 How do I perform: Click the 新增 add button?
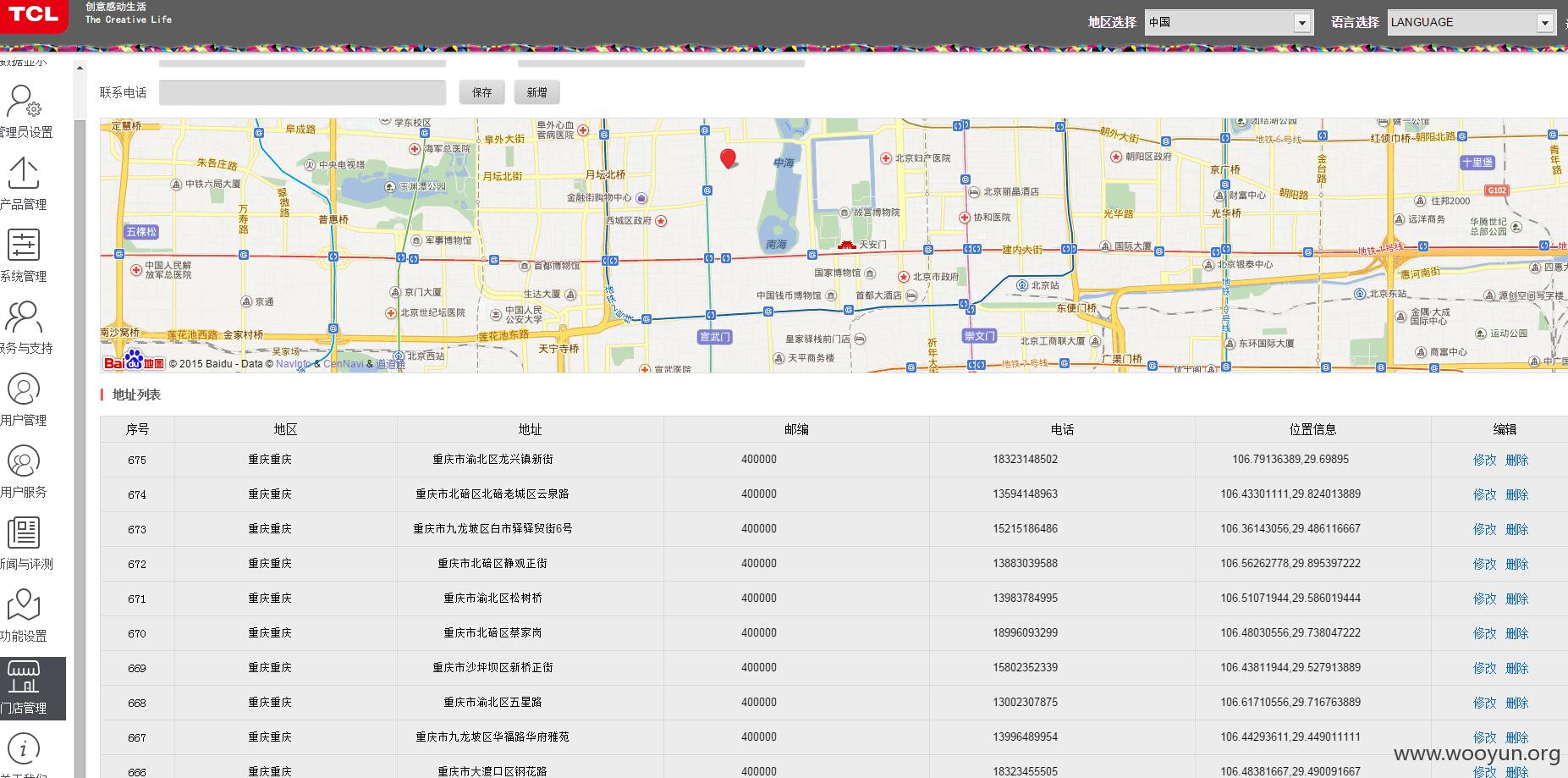tap(536, 92)
